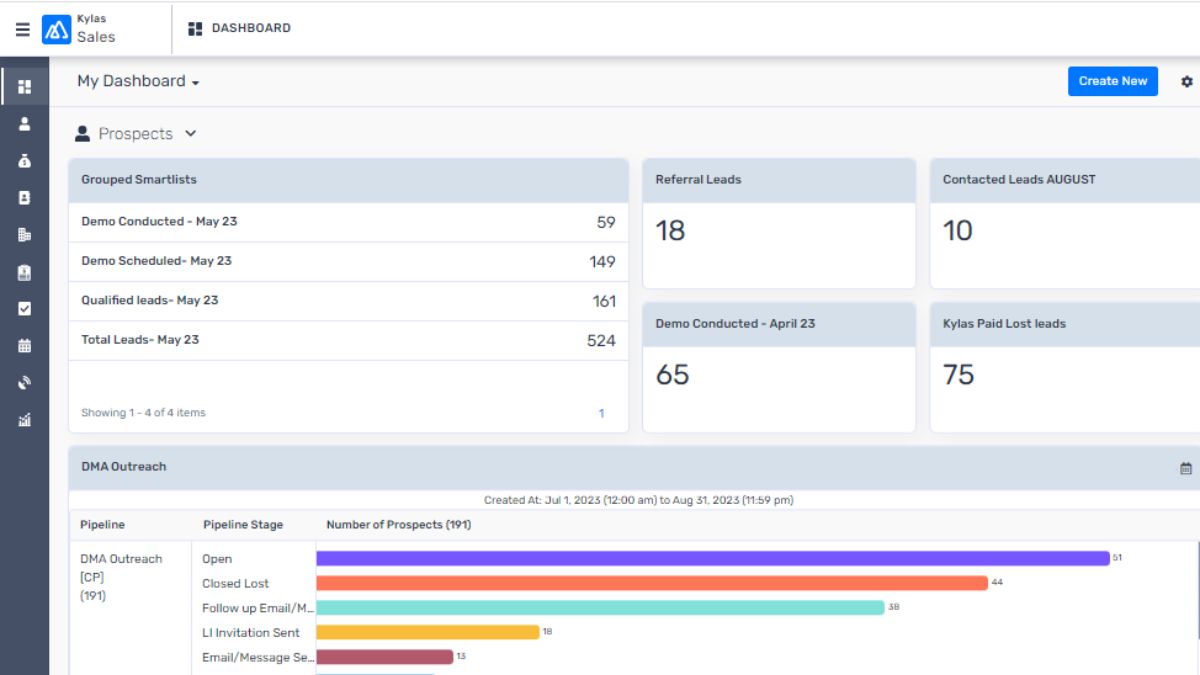
Task: Select the Products briefcase icon in sidebar
Action: pos(24,272)
